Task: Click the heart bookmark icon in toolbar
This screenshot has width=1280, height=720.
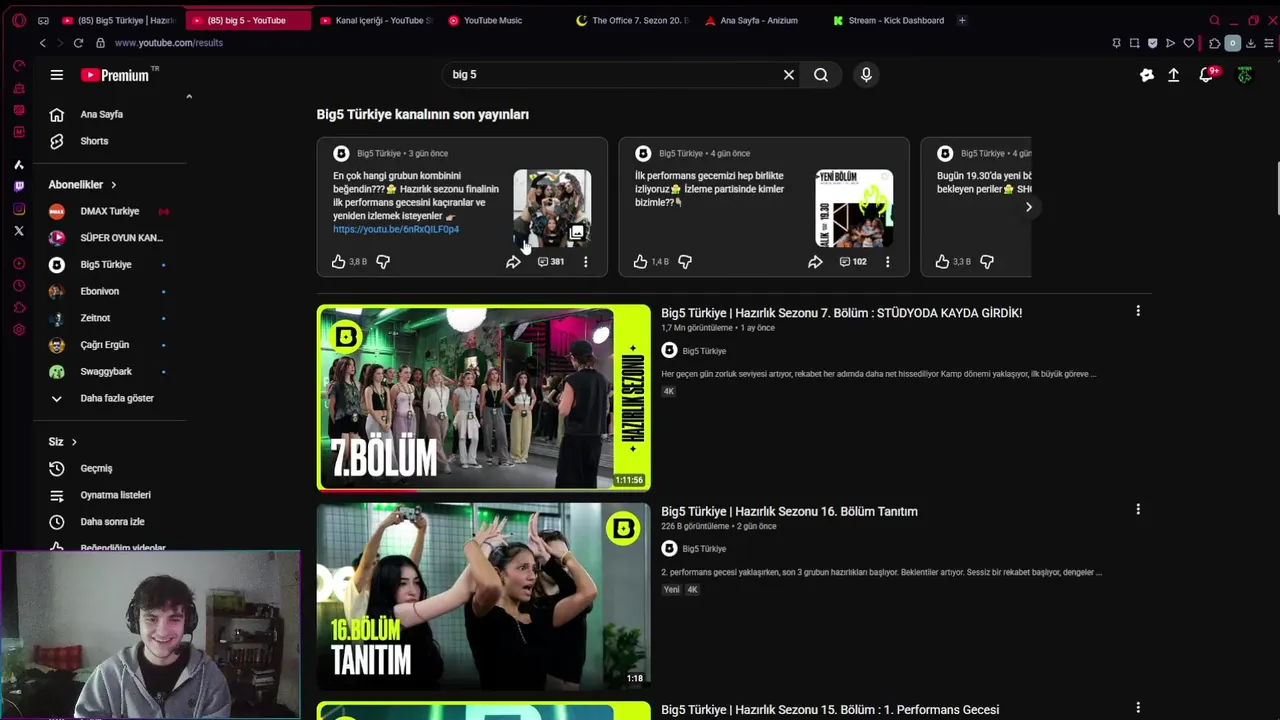Action: [x=1188, y=43]
